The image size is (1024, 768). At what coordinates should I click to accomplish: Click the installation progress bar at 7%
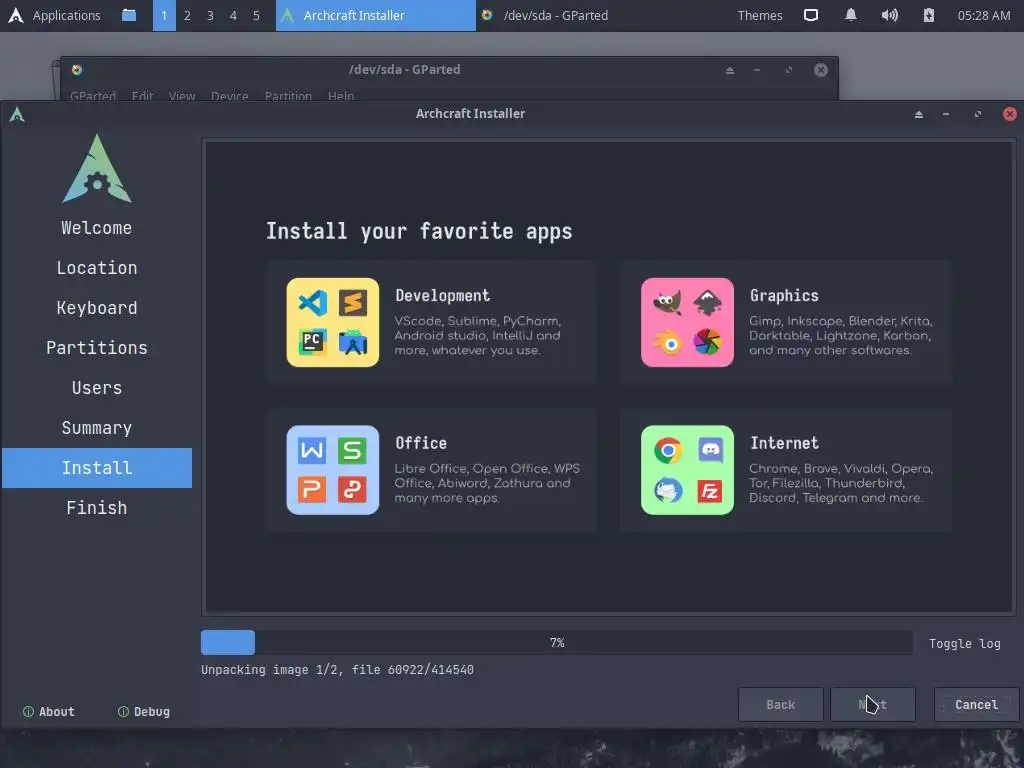[x=556, y=643]
